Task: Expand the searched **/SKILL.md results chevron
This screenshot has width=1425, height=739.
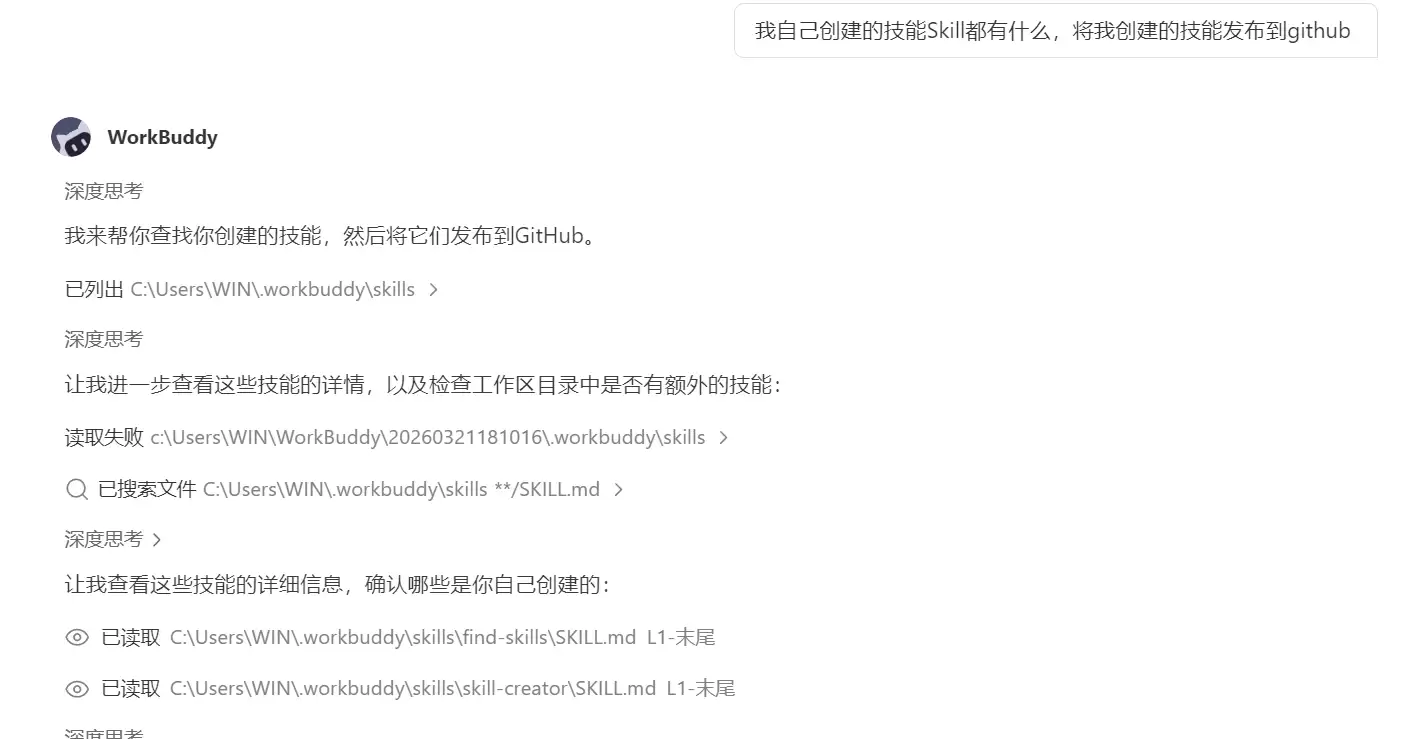Action: tap(618, 490)
